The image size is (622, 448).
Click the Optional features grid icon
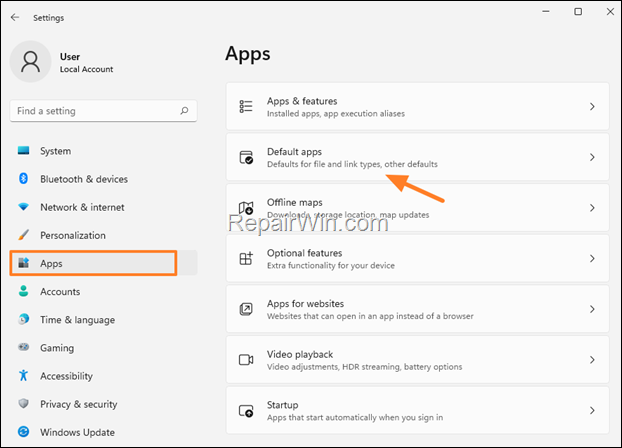click(x=246, y=258)
